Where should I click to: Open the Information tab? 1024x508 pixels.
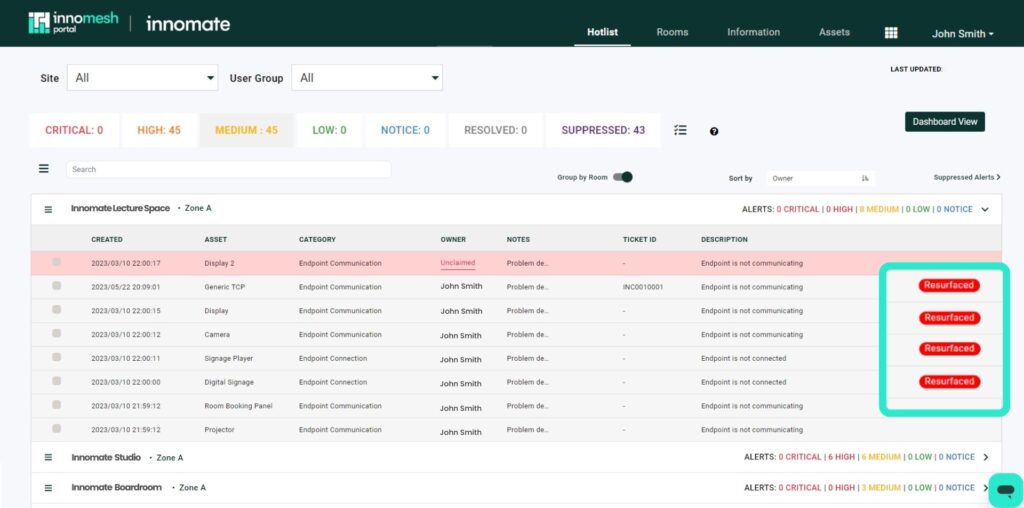pyautogui.click(x=754, y=32)
